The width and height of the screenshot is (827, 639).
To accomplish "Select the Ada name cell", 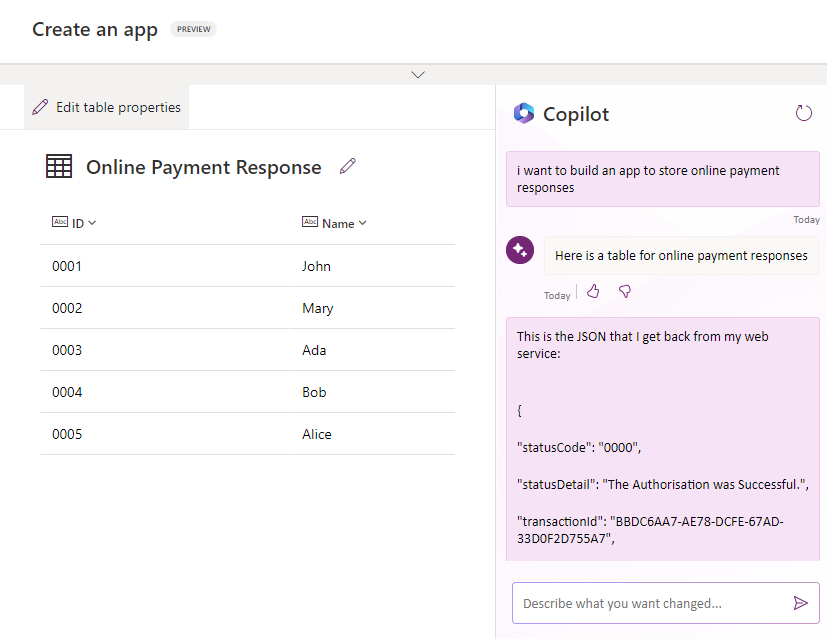I will (372, 350).
